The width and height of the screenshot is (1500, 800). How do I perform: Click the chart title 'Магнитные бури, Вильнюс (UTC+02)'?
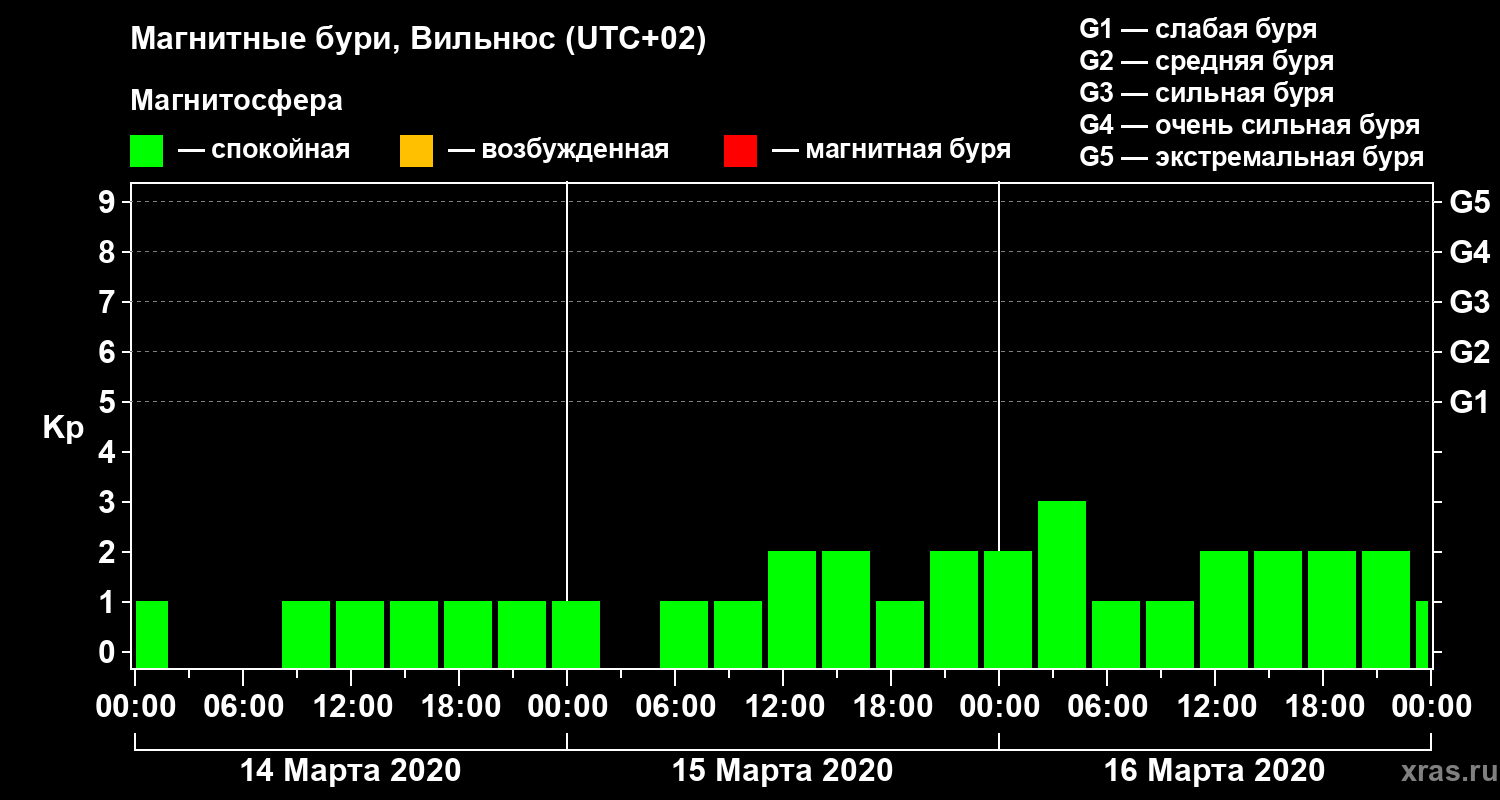tap(418, 41)
